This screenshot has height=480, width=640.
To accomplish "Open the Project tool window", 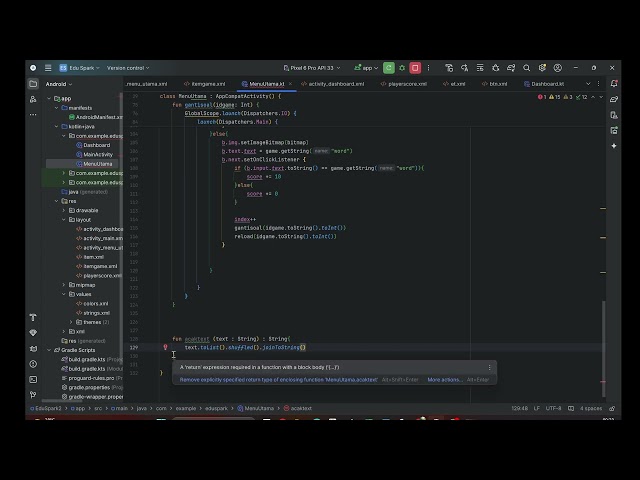I will [33, 84].
